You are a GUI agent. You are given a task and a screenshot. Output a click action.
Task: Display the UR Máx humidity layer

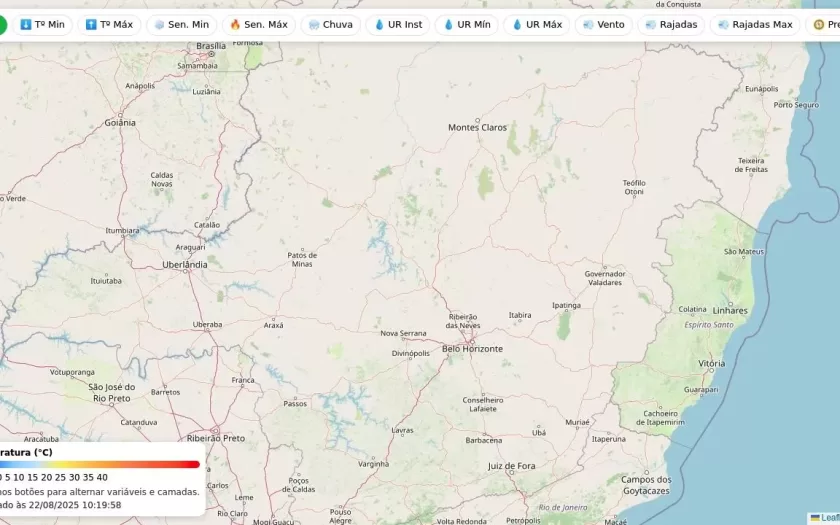pos(537,25)
